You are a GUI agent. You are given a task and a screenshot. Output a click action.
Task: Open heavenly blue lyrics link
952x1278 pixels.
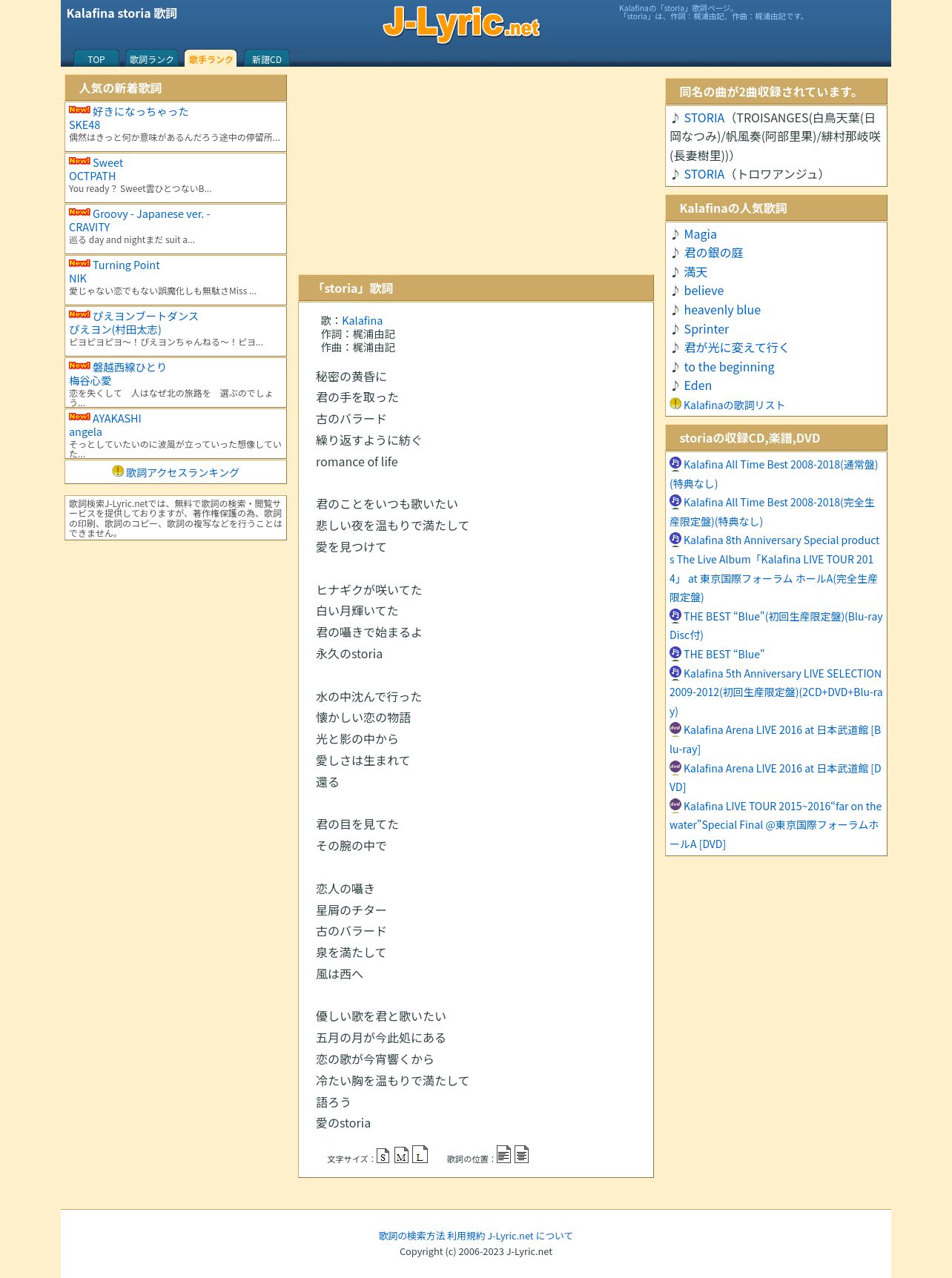722,310
